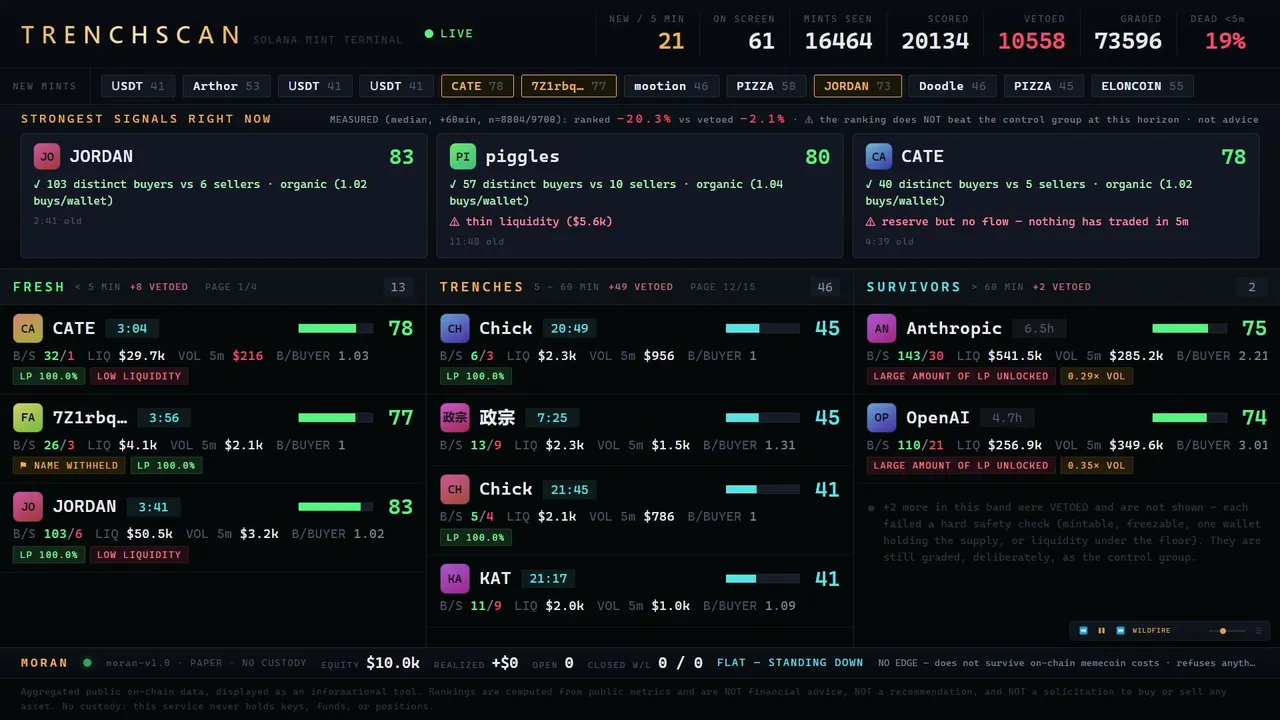Click the score bar on Anthropic row
The width and height of the screenshot is (1280, 720).
(x=1189, y=328)
